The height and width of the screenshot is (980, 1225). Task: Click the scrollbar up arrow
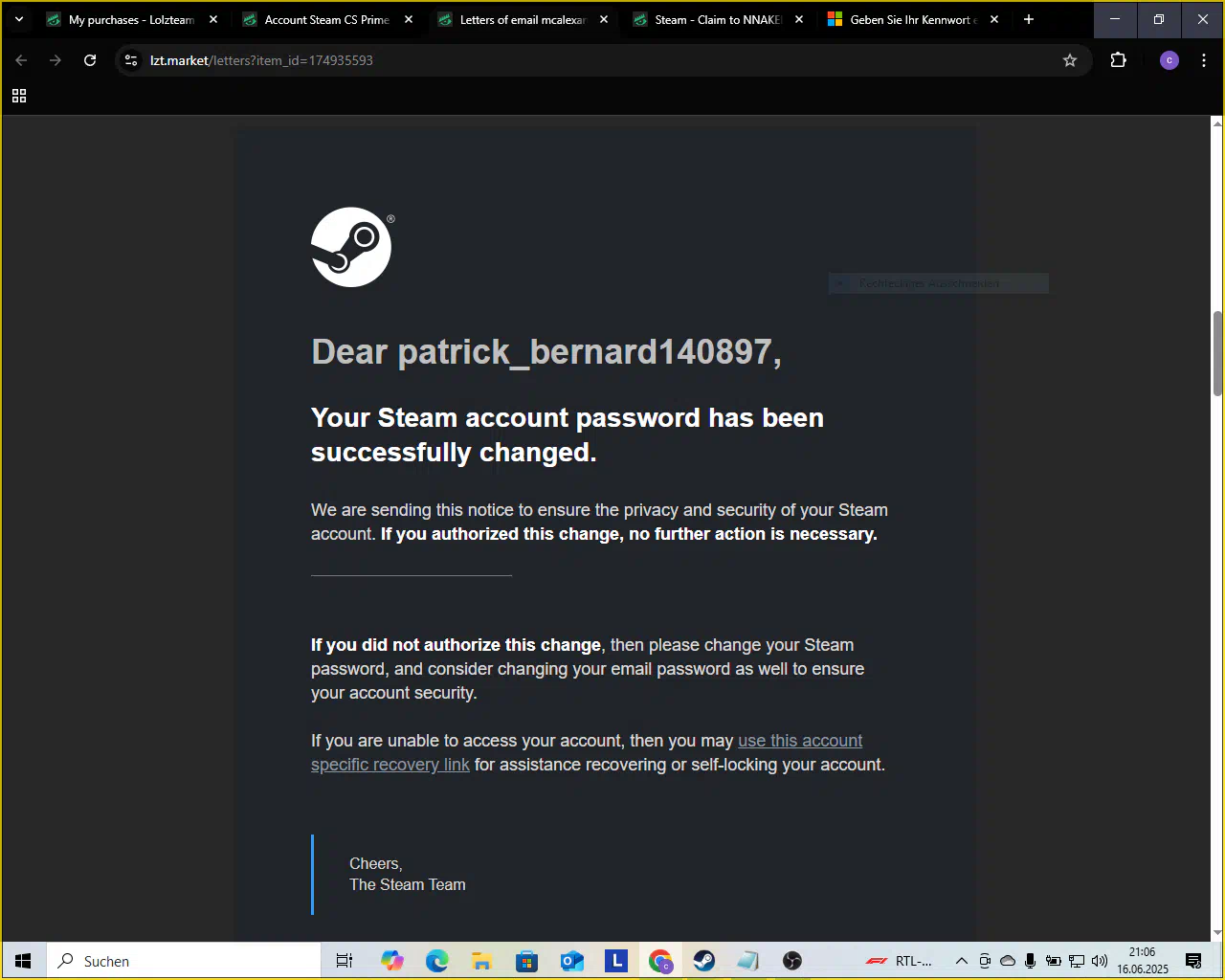[x=1217, y=123]
